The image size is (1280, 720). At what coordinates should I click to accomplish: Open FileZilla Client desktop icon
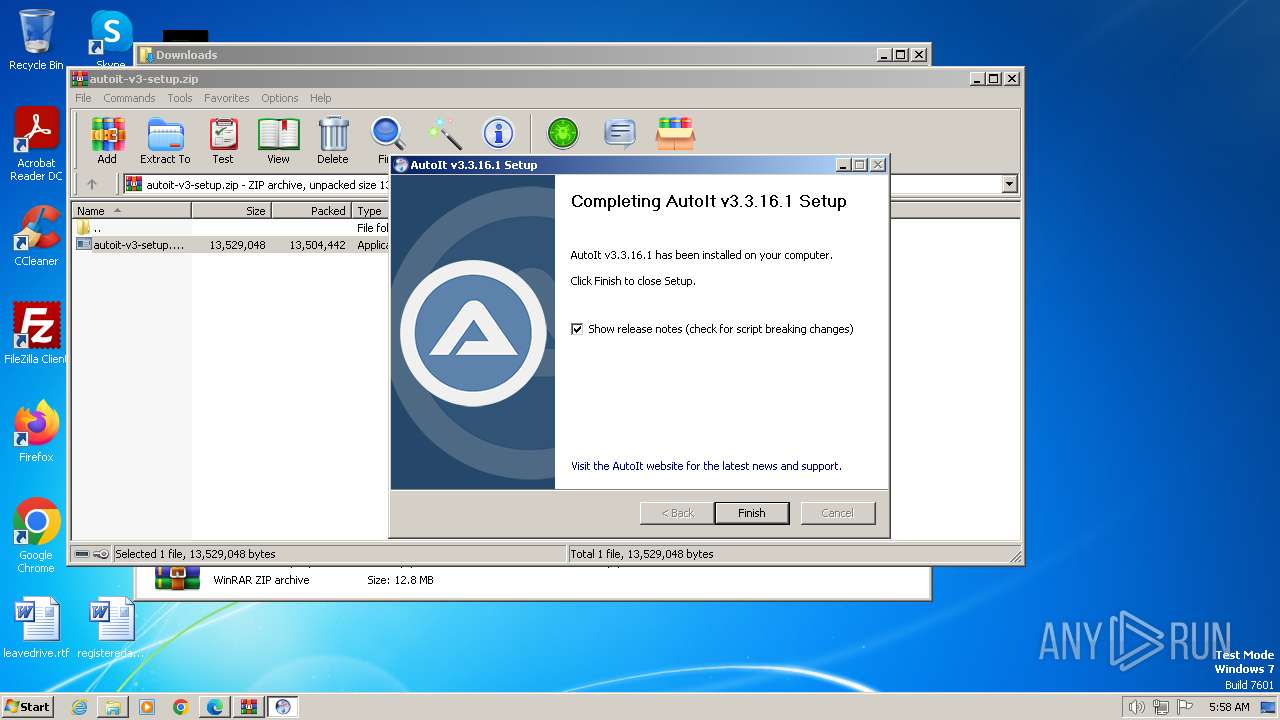pyautogui.click(x=36, y=333)
